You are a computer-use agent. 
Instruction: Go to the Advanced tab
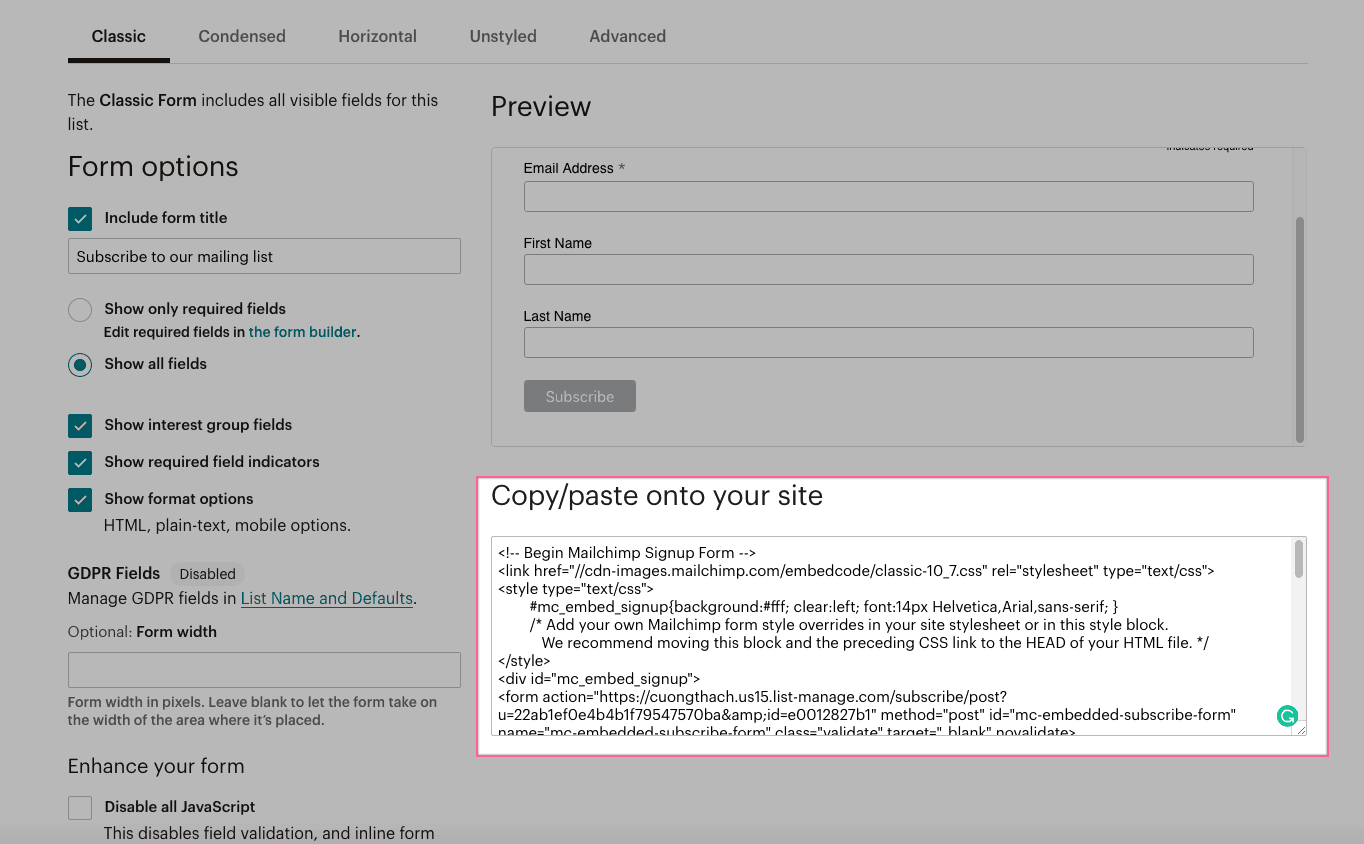point(627,36)
